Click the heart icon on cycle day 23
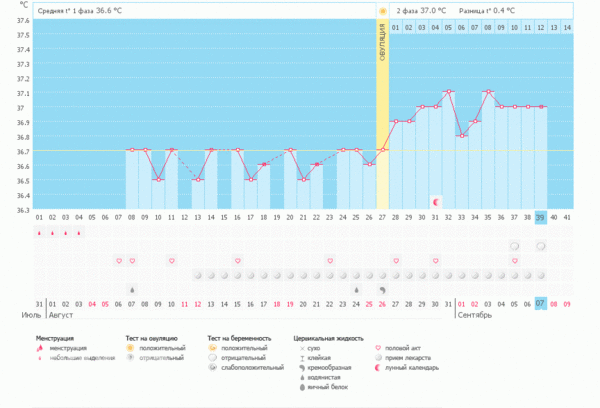Screen dimensions: 600x408 pyautogui.click(x=330, y=261)
